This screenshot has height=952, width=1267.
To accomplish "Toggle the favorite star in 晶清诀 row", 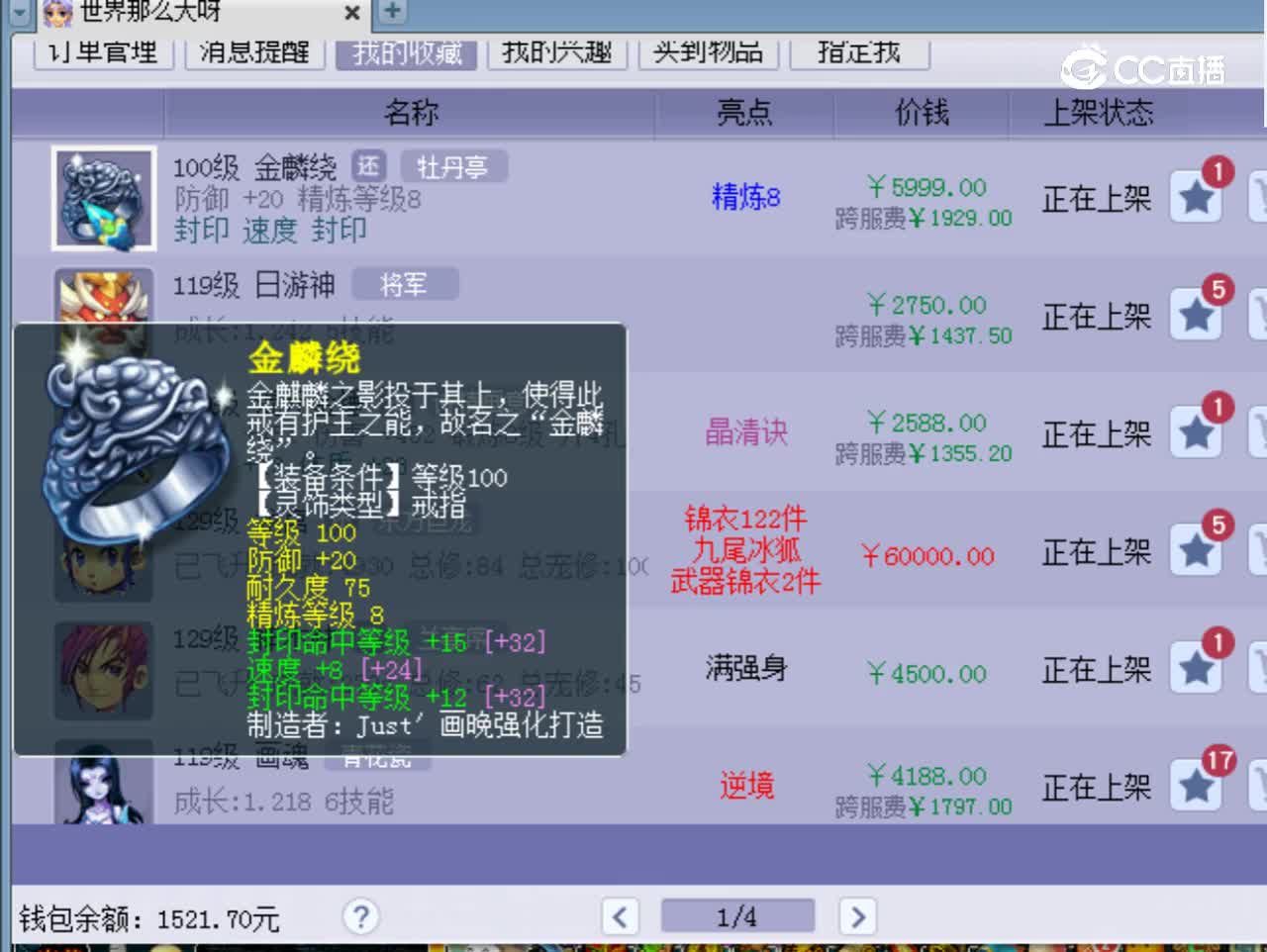I will tap(1196, 432).
